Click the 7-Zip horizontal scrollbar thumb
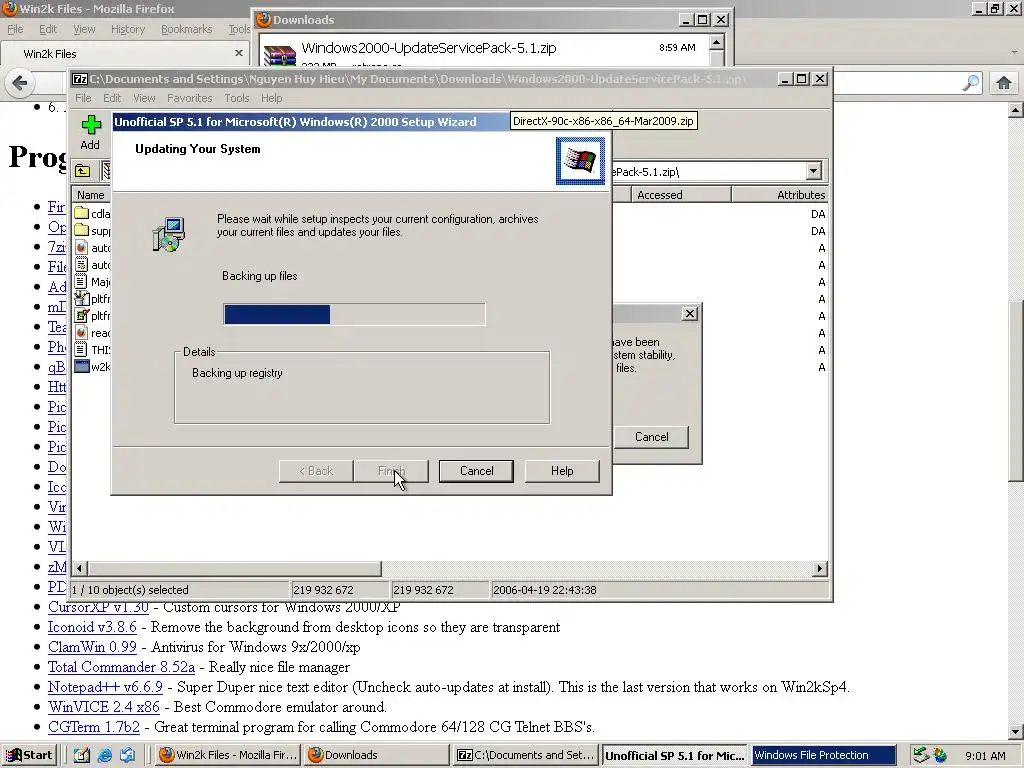The image size is (1024, 768). [234, 569]
